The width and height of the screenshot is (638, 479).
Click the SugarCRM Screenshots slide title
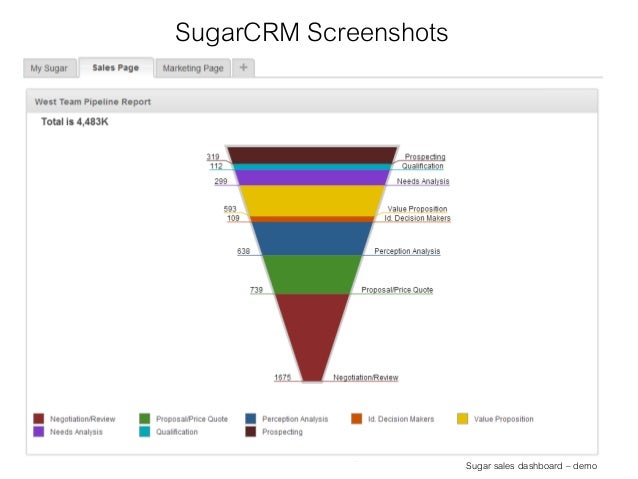click(312, 32)
